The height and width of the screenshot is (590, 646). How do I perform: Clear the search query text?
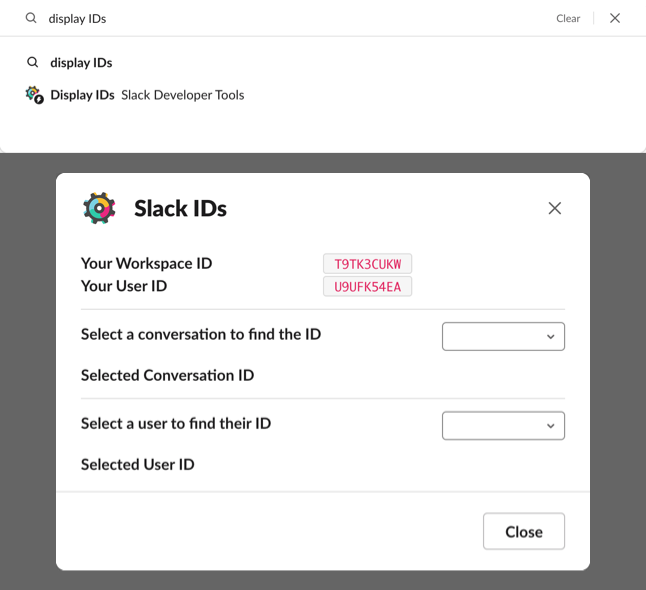[568, 19]
